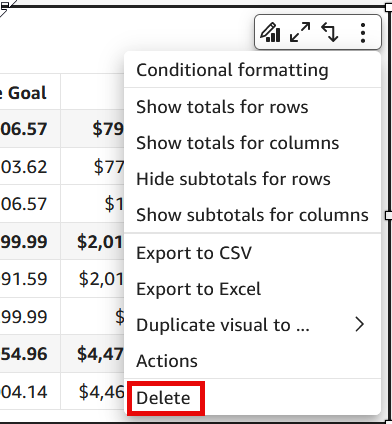This screenshot has height=424, width=392.
Task: Select the bold cell $4,47
Action: (92, 354)
